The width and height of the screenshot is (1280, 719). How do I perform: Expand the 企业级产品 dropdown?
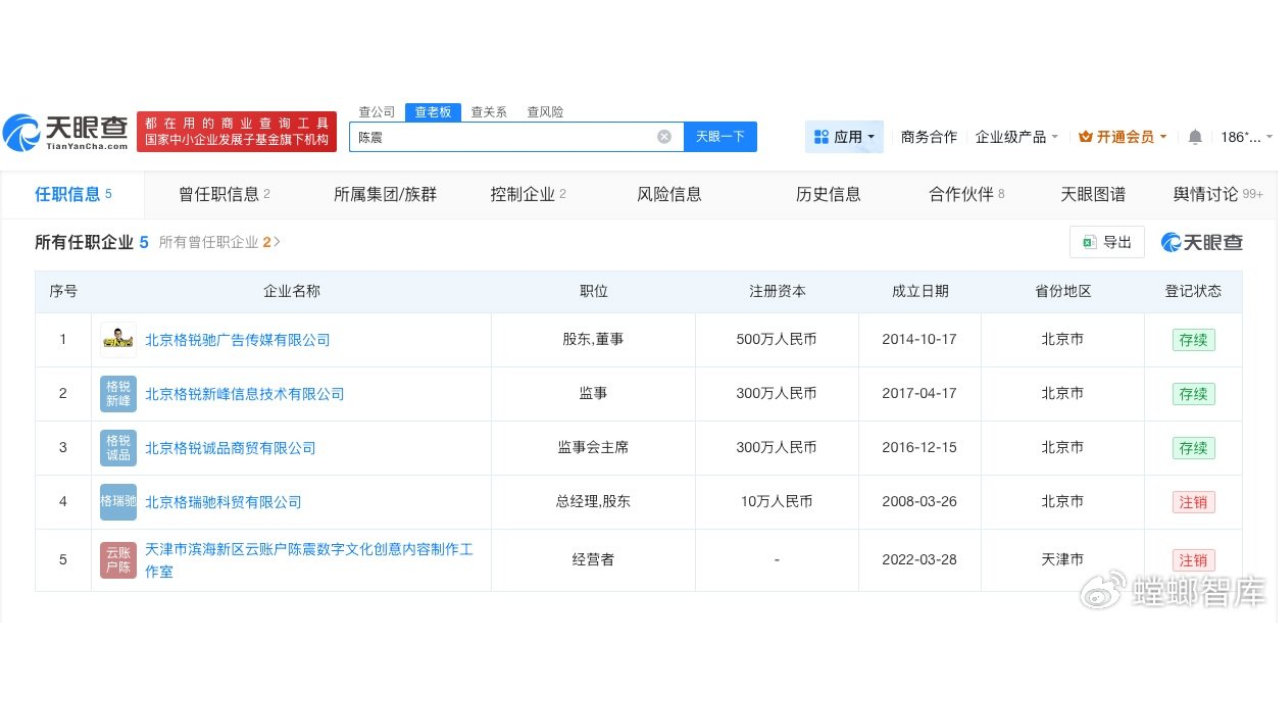pos(1017,137)
